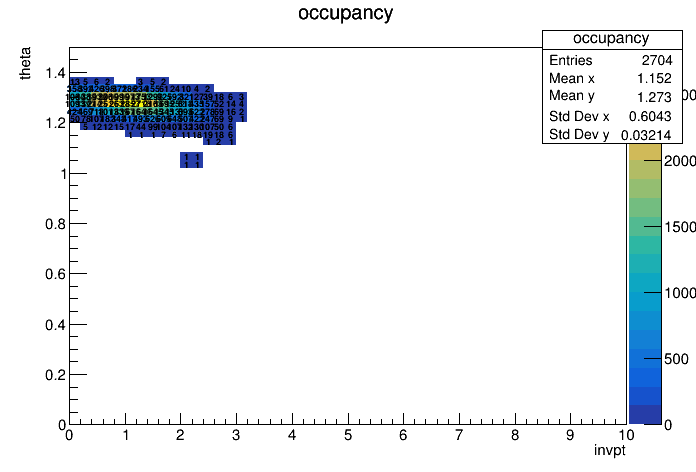696x472 pixels.
Task: Select the x-axis tick label "4"
Action: [292, 435]
